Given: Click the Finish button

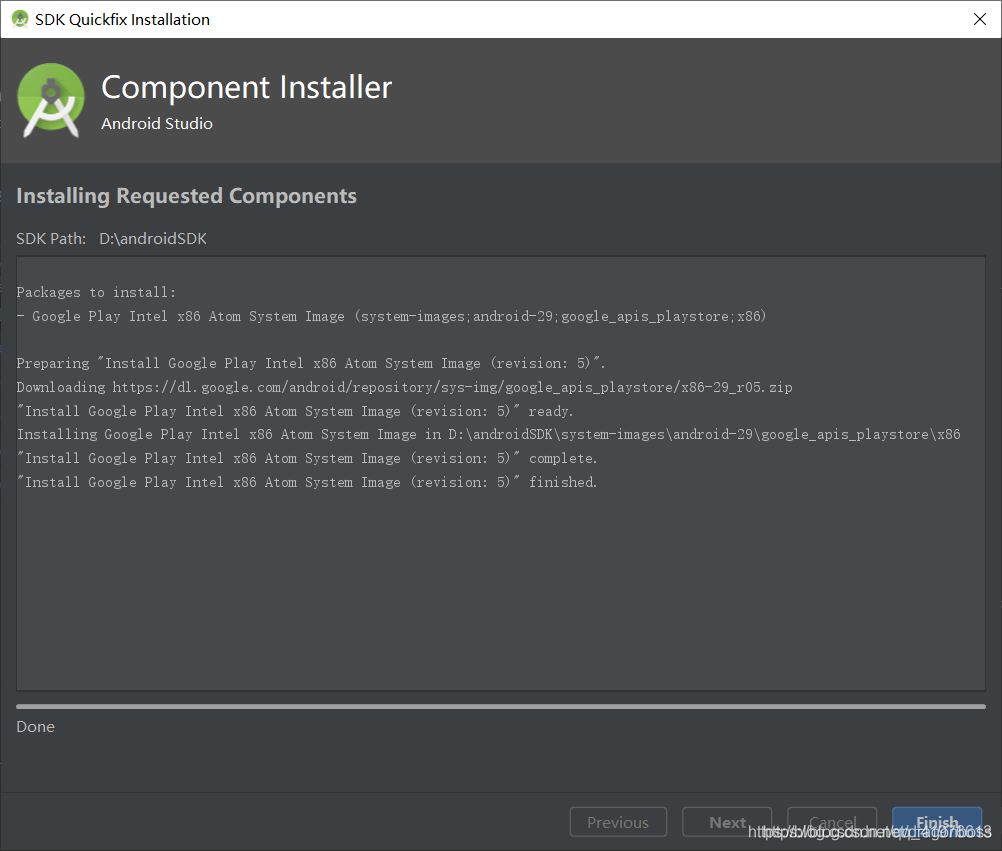Looking at the screenshot, I should (x=936, y=822).
